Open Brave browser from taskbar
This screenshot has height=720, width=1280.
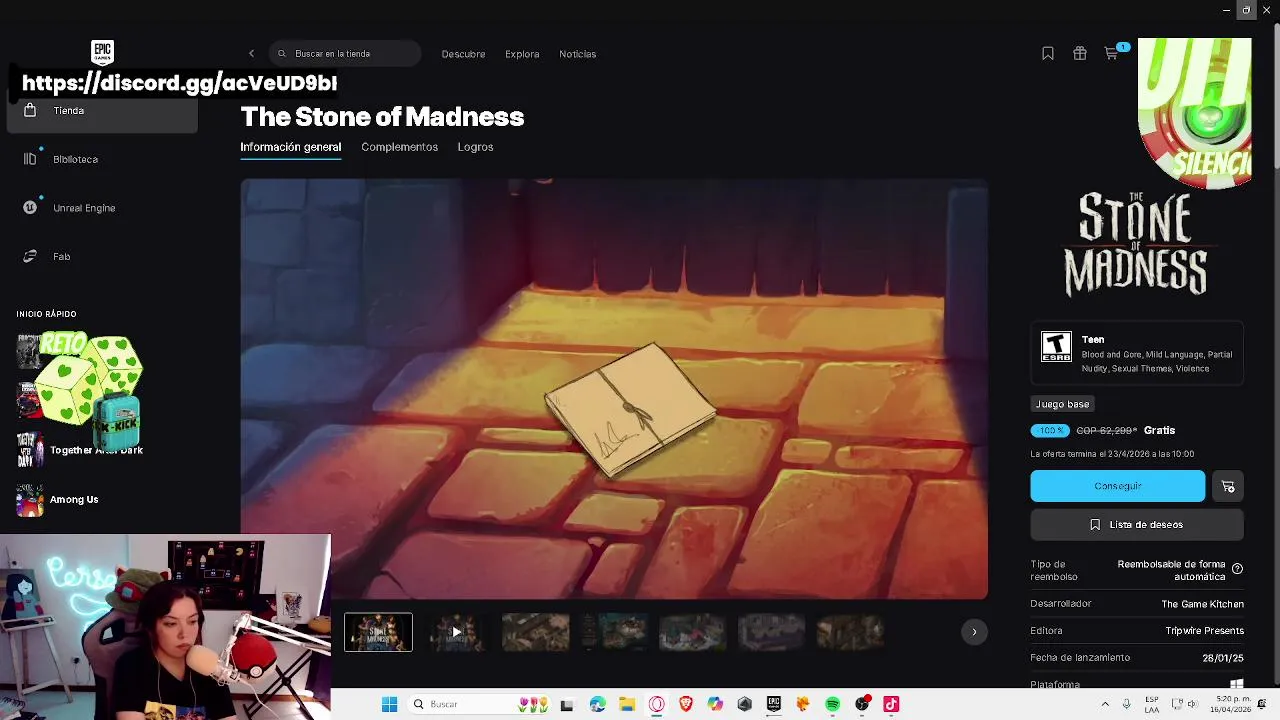686,704
